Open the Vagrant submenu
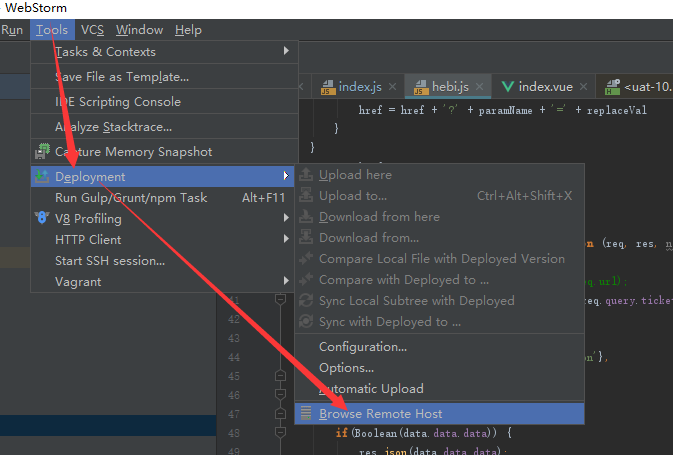This screenshot has width=673, height=455. 162,282
